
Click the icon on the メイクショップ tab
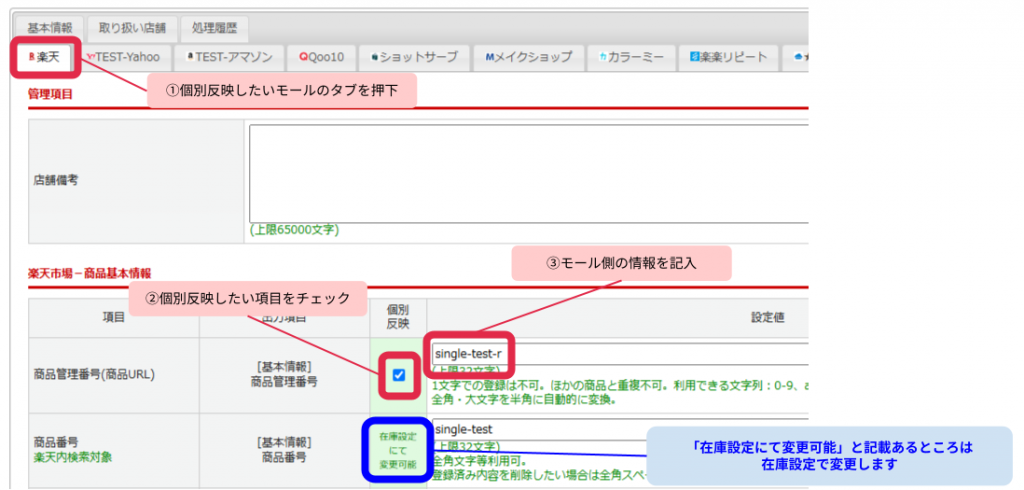[x=489, y=57]
